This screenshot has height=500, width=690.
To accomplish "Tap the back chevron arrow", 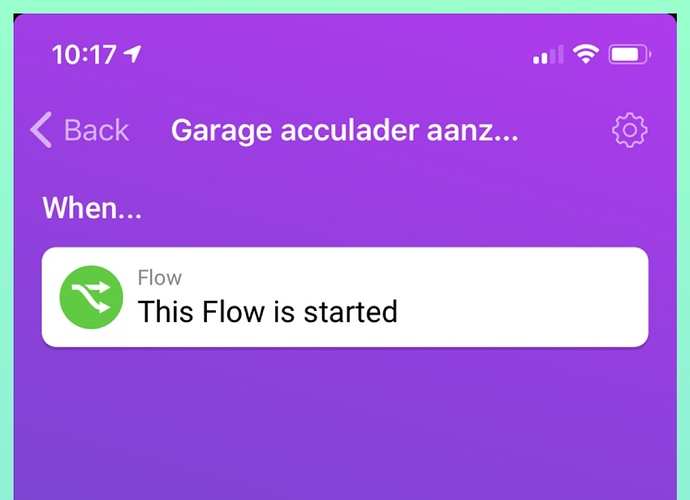I will pos(41,129).
